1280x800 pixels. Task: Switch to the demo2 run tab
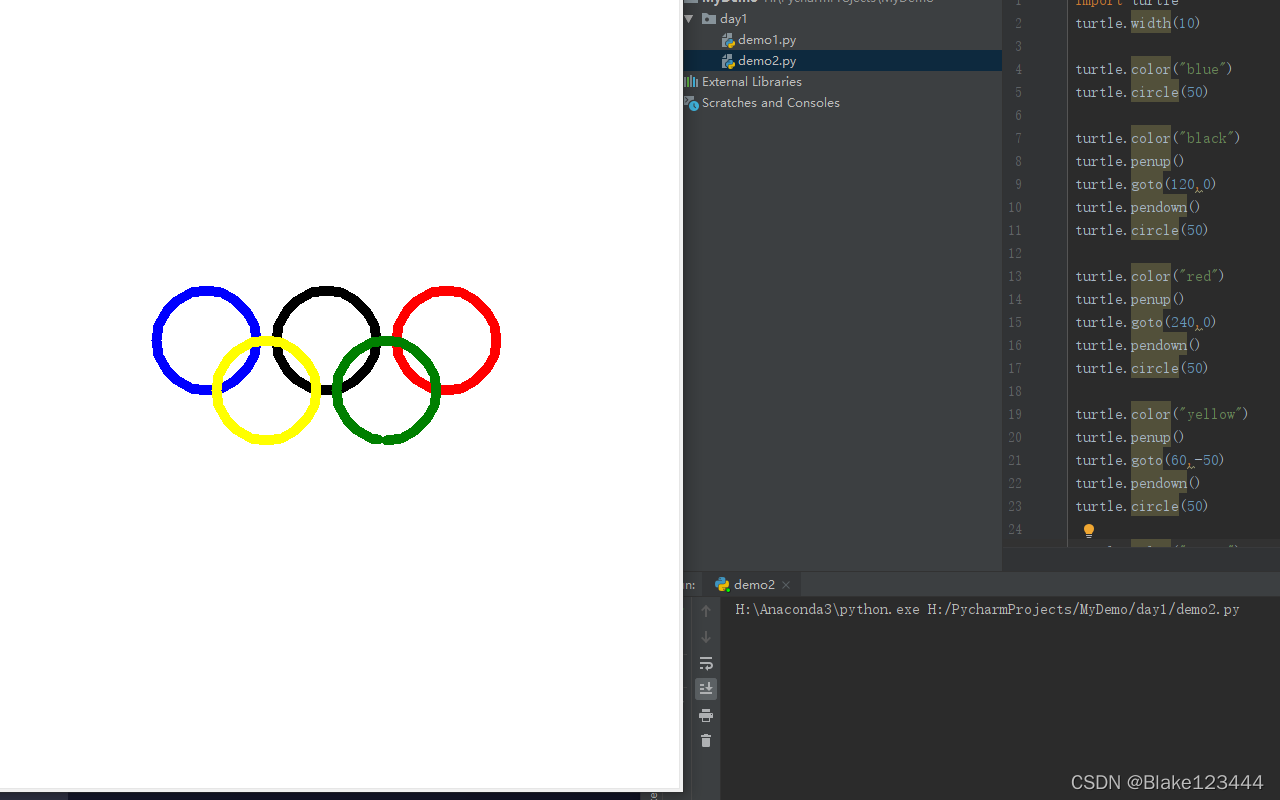coord(754,585)
